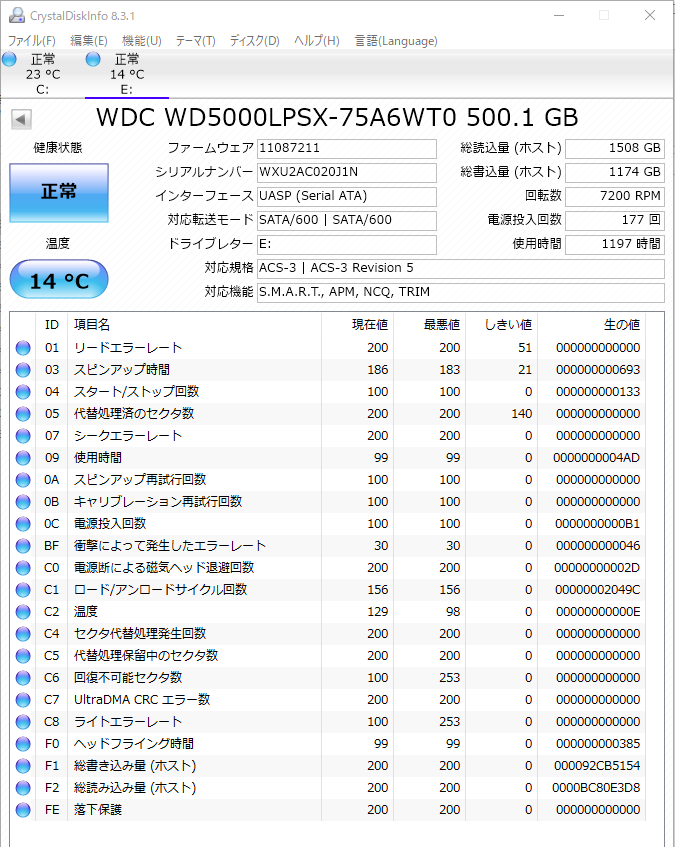Click CrystalDiskInfo app icon in title bar

[16, 15]
